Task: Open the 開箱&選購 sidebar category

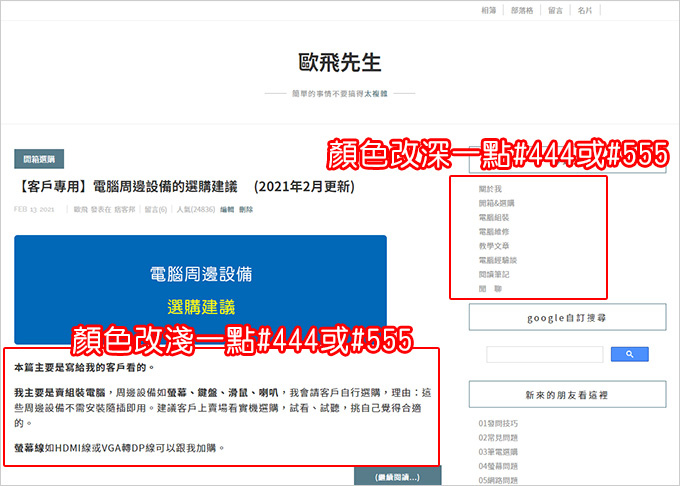Action: click(497, 203)
